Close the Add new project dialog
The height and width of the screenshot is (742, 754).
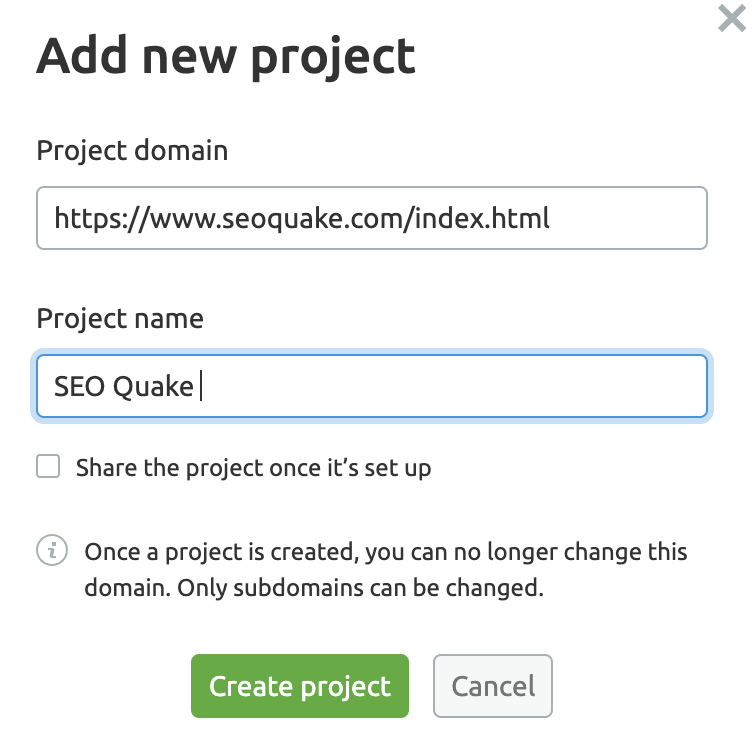tap(731, 18)
